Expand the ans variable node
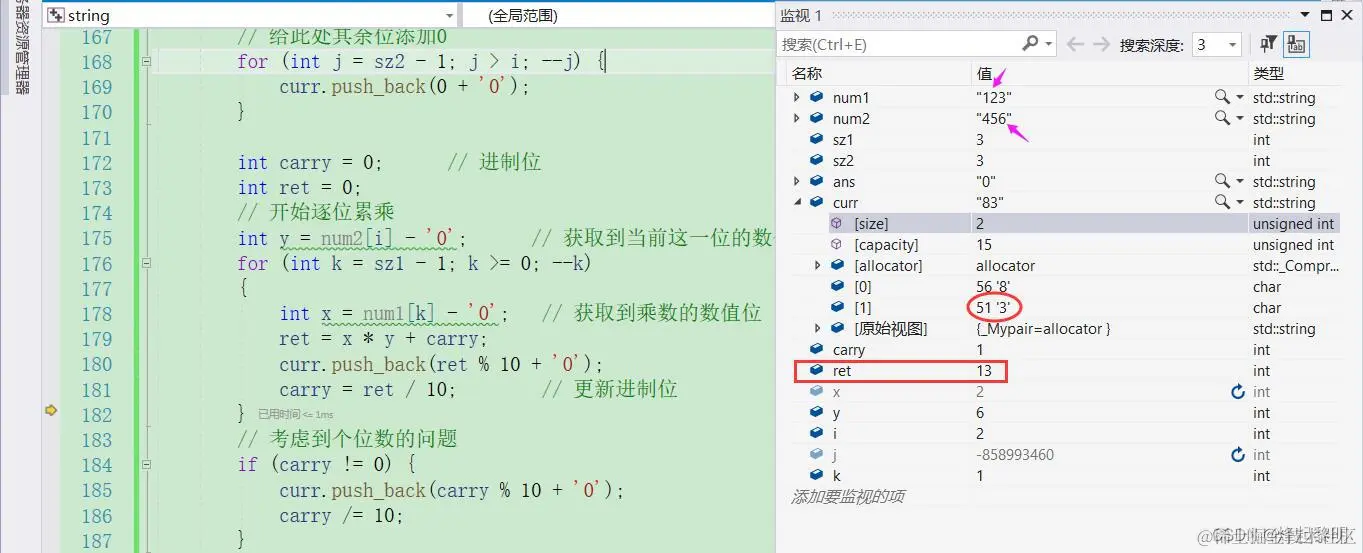 tap(796, 182)
